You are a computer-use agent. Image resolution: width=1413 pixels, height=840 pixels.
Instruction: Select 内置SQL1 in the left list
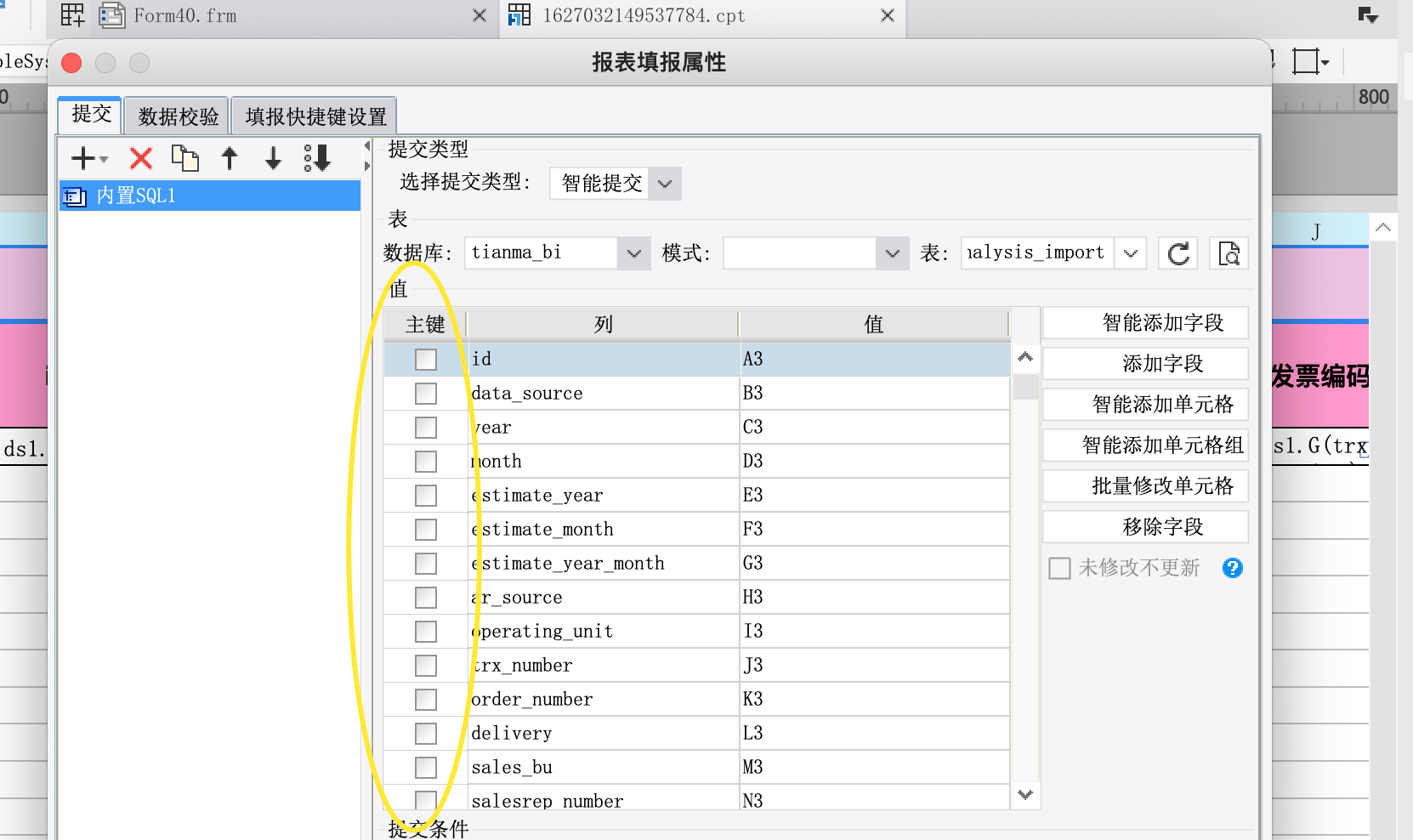(x=210, y=196)
